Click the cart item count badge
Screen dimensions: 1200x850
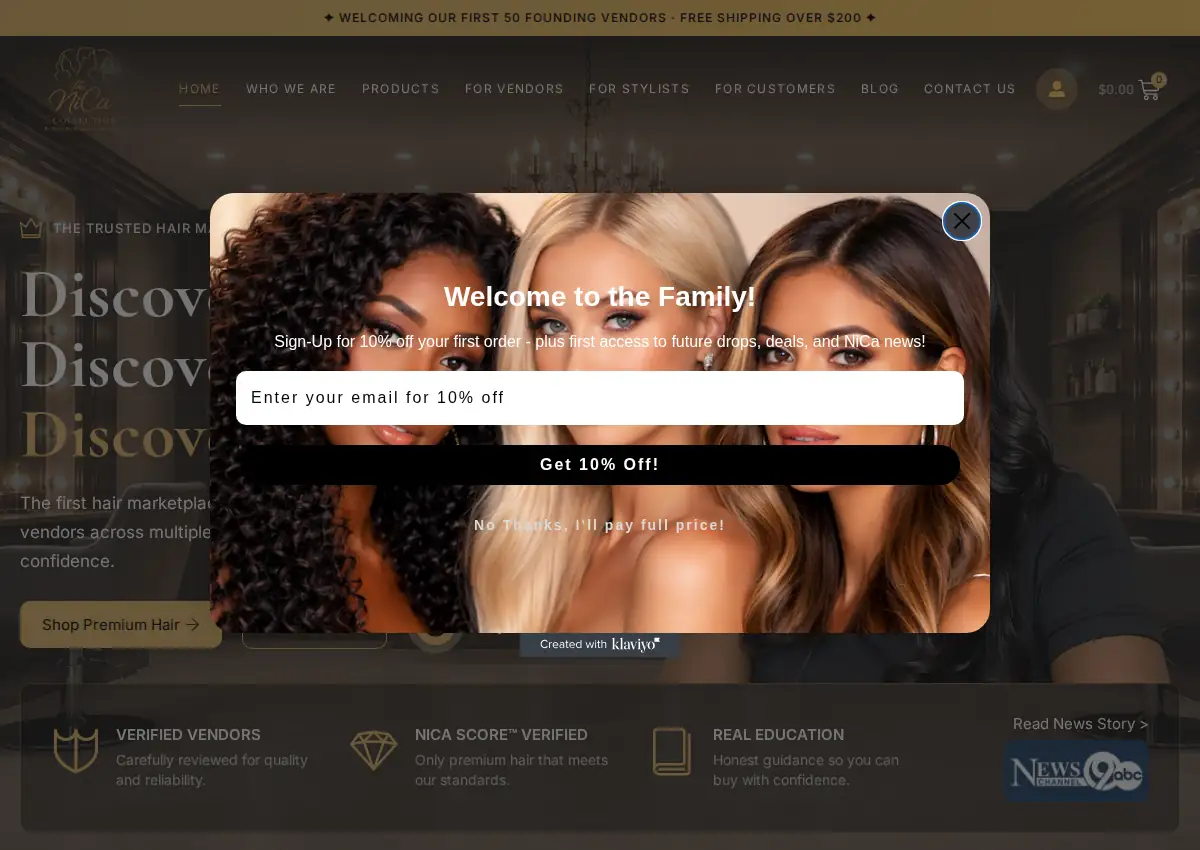1159,80
